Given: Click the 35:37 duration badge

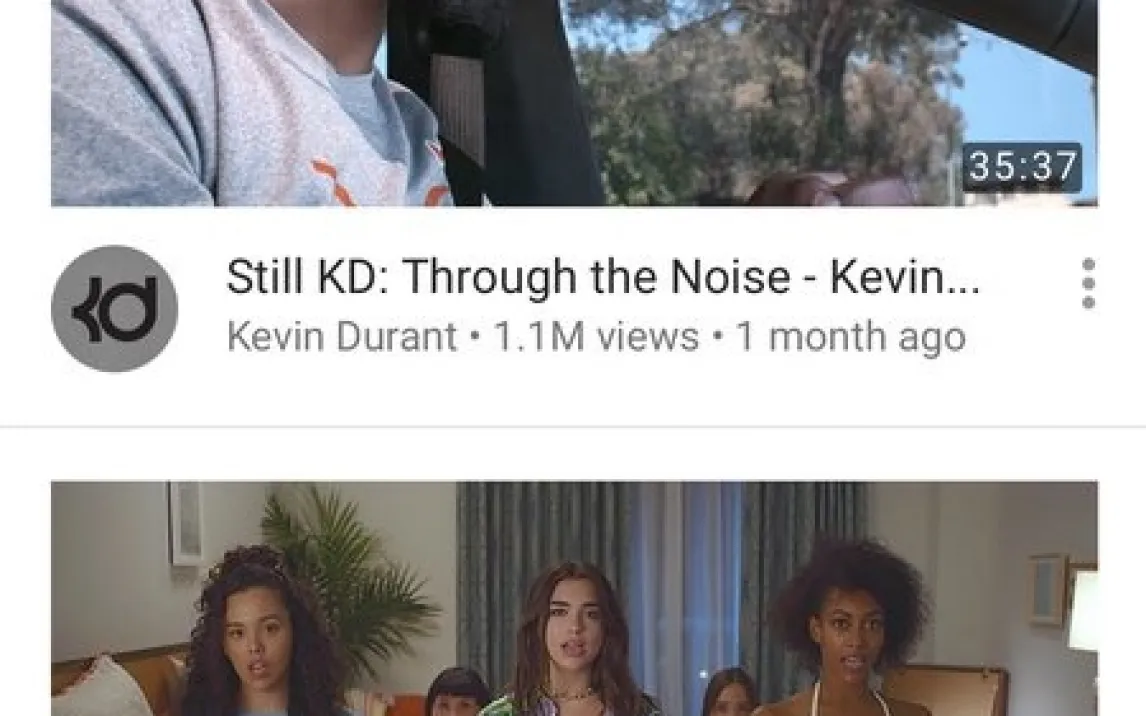Looking at the screenshot, I should [1022, 167].
